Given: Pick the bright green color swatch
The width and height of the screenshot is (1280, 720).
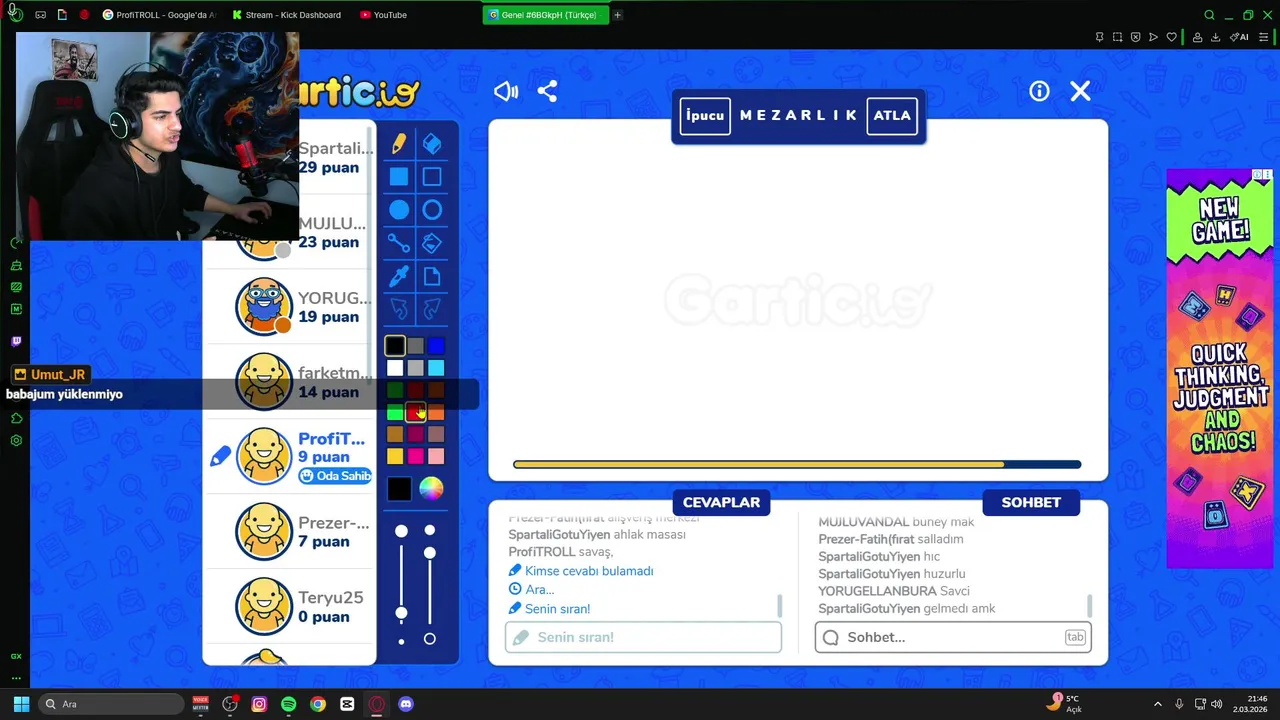Looking at the screenshot, I should pyautogui.click(x=395, y=412).
